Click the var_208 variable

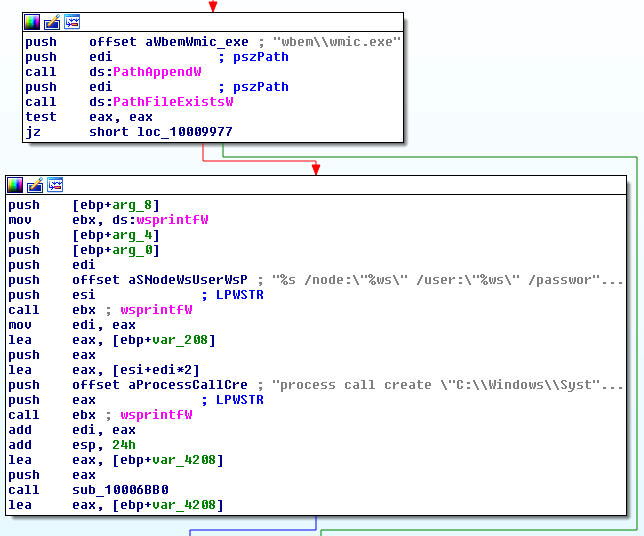180,340
